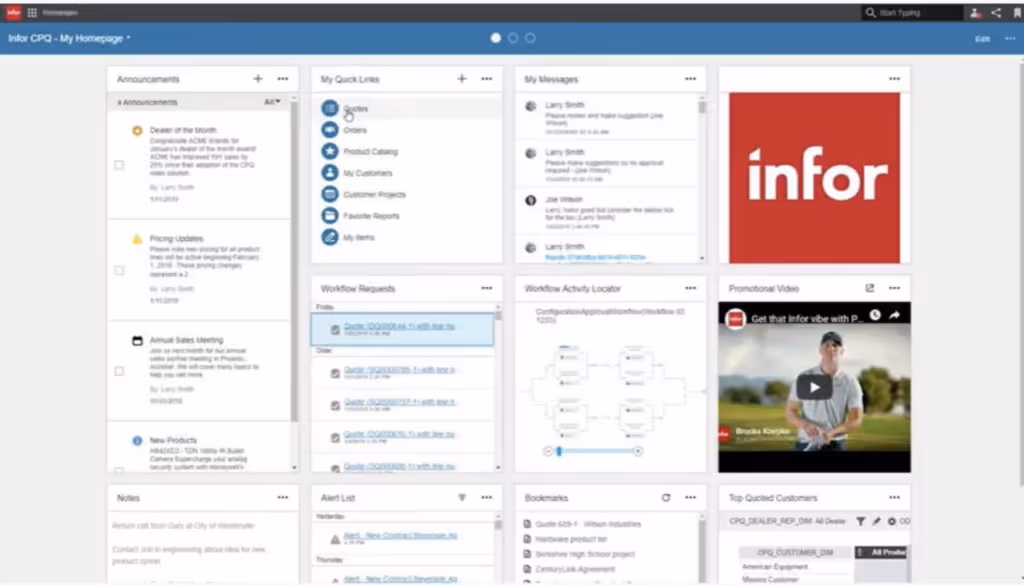
Task: Open the My Customers quick link
Action: [368, 173]
